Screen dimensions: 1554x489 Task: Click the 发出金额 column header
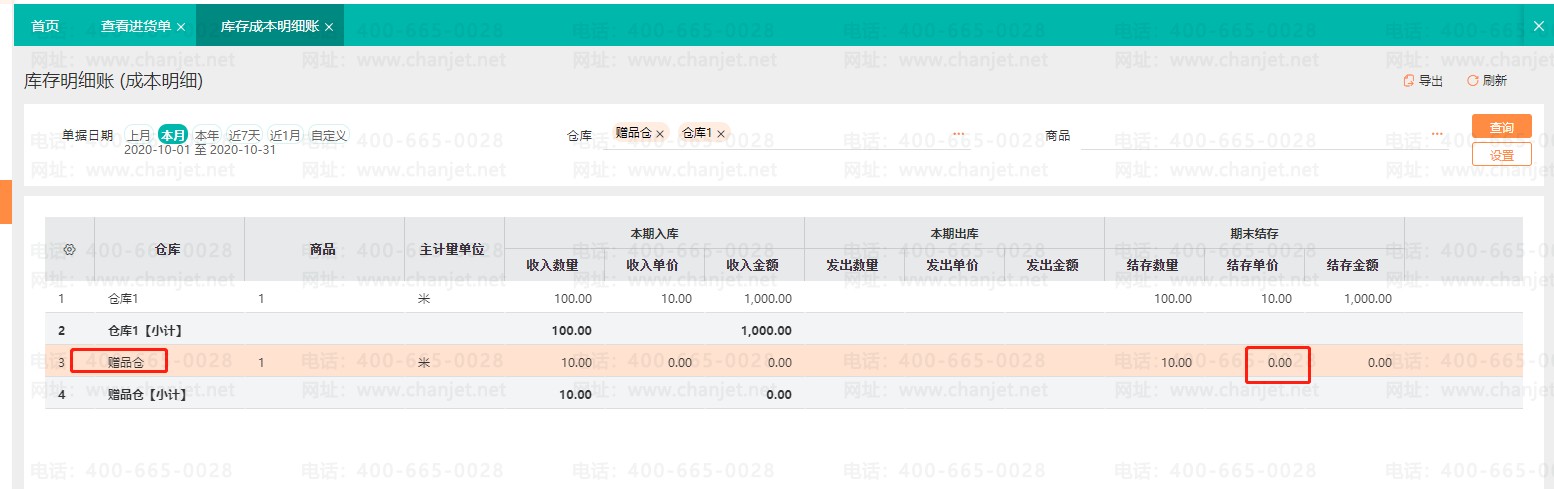tap(1054, 265)
